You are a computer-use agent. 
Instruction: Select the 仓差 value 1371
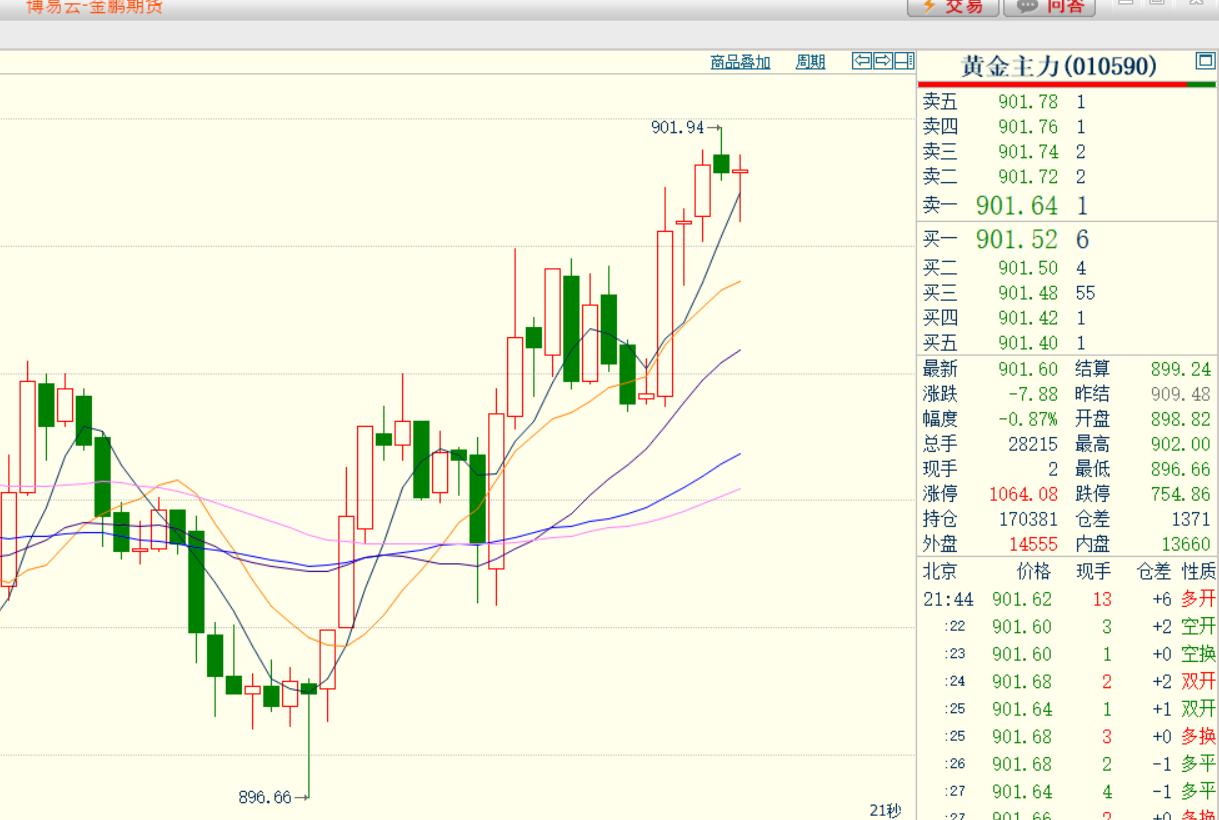pyautogui.click(x=1190, y=519)
